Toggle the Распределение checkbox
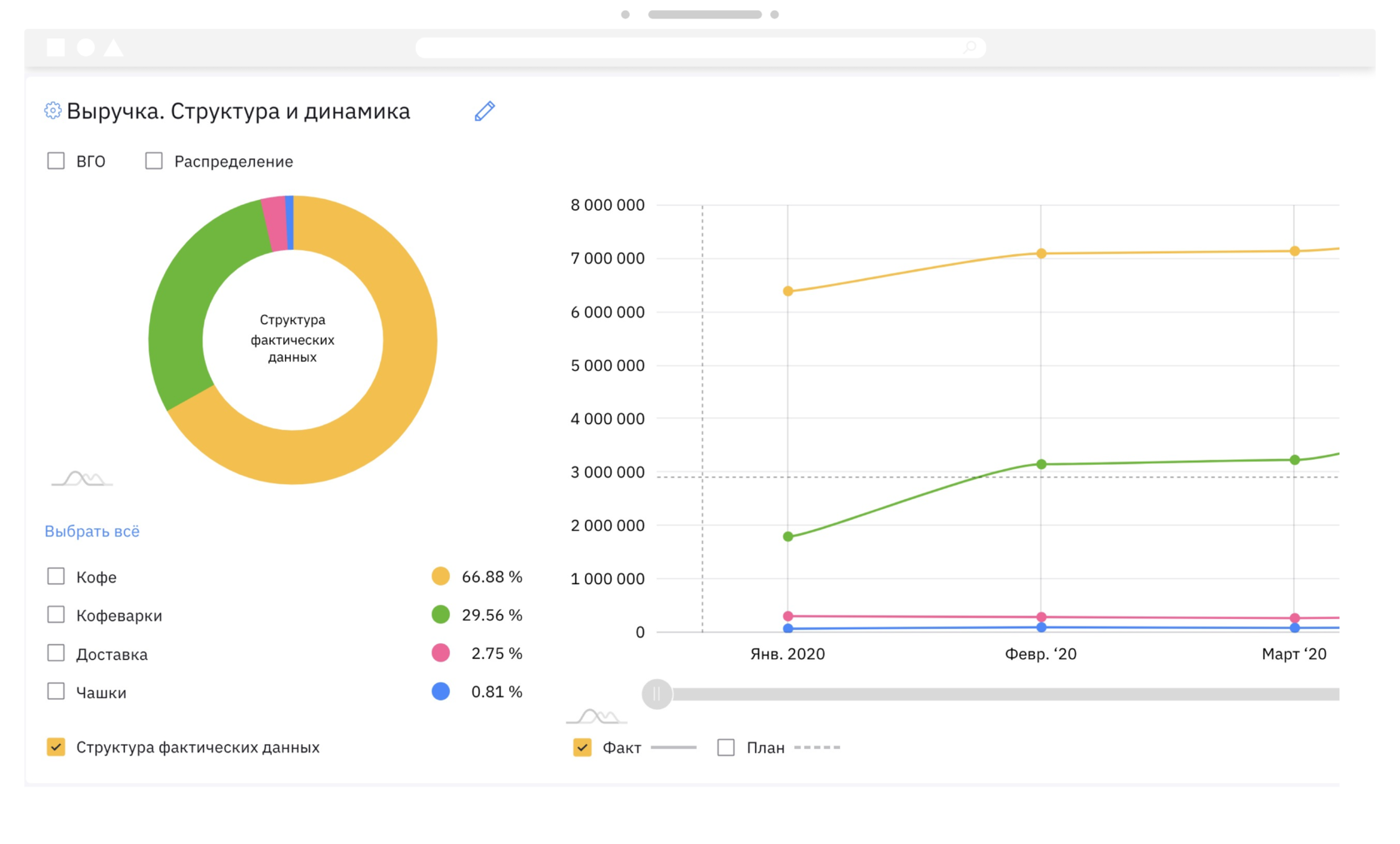Viewport: 1400px width, 844px height. point(154,161)
